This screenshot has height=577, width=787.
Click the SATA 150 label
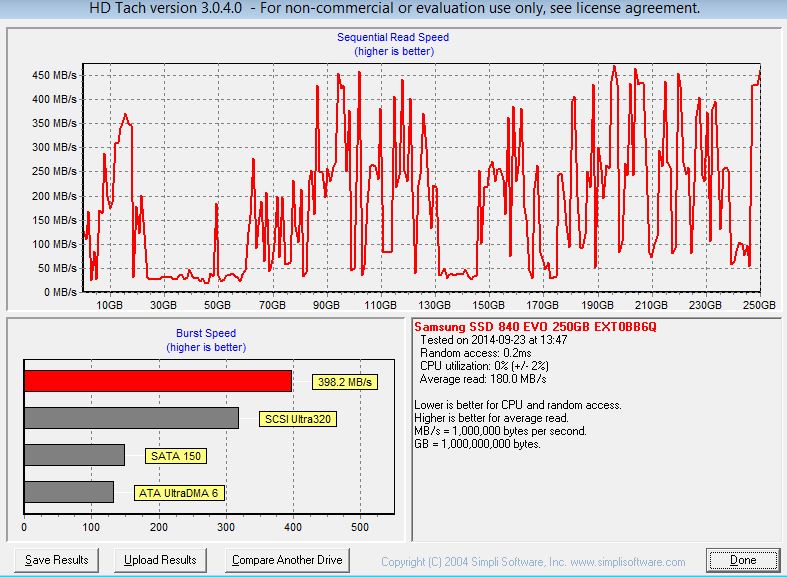[176, 456]
